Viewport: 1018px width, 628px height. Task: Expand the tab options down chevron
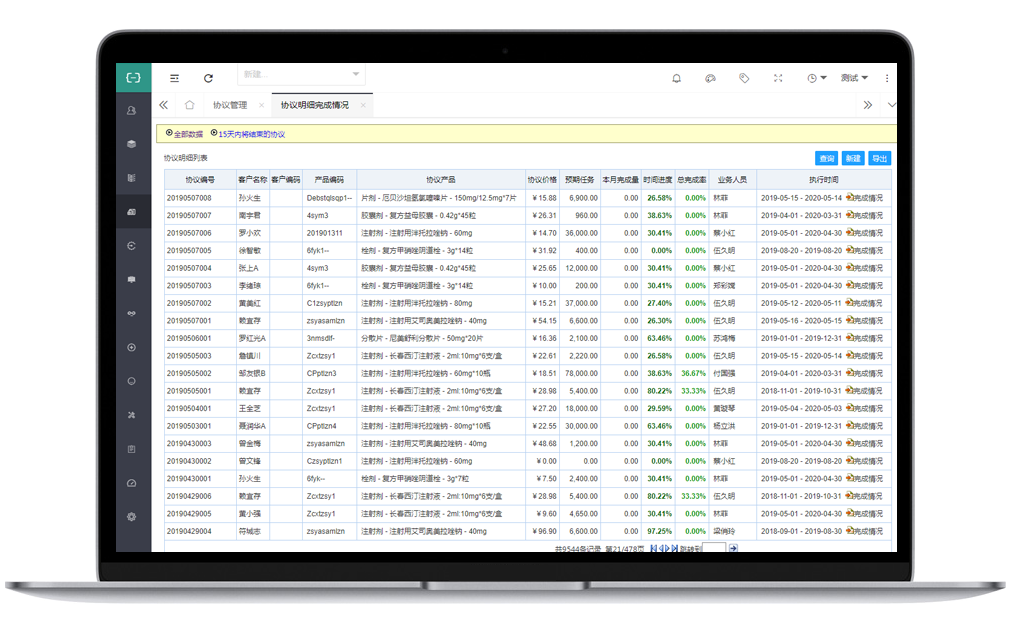[891, 105]
